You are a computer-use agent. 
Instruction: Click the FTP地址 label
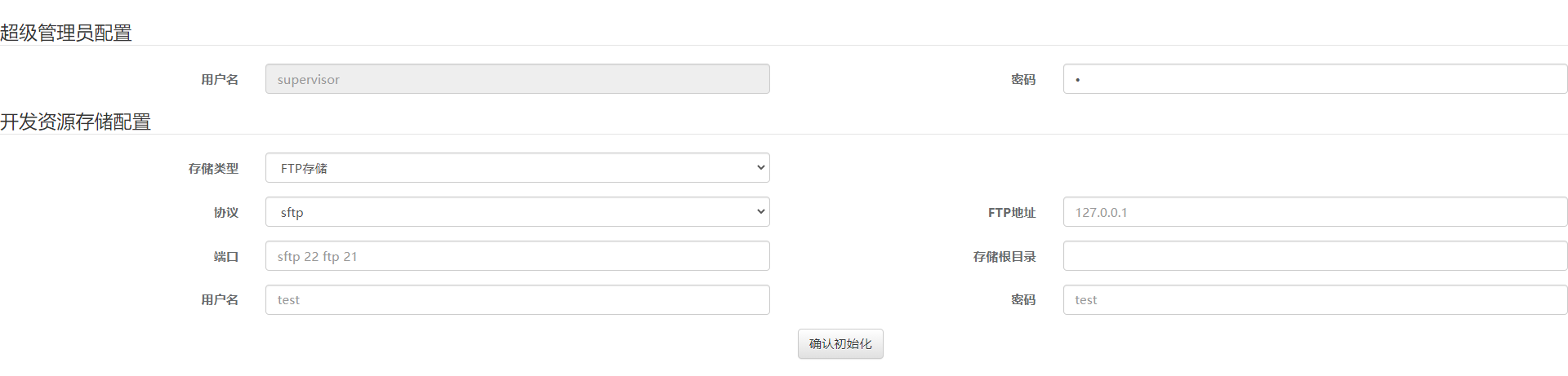(1012, 212)
